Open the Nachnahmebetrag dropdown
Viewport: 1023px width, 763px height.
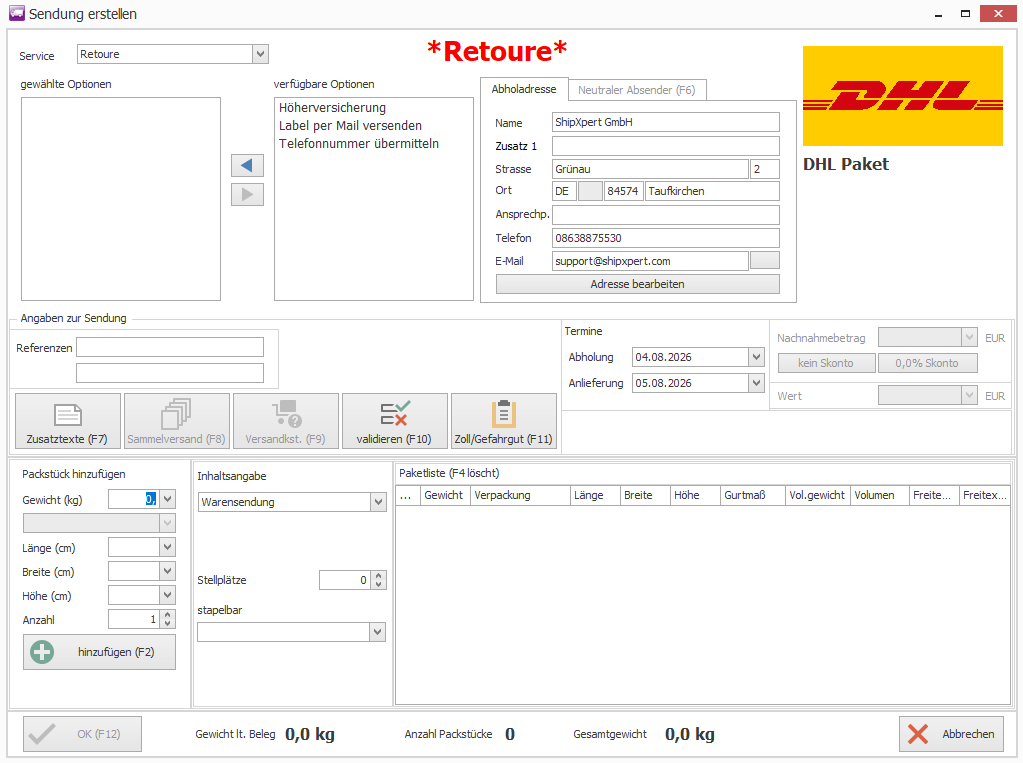point(970,337)
